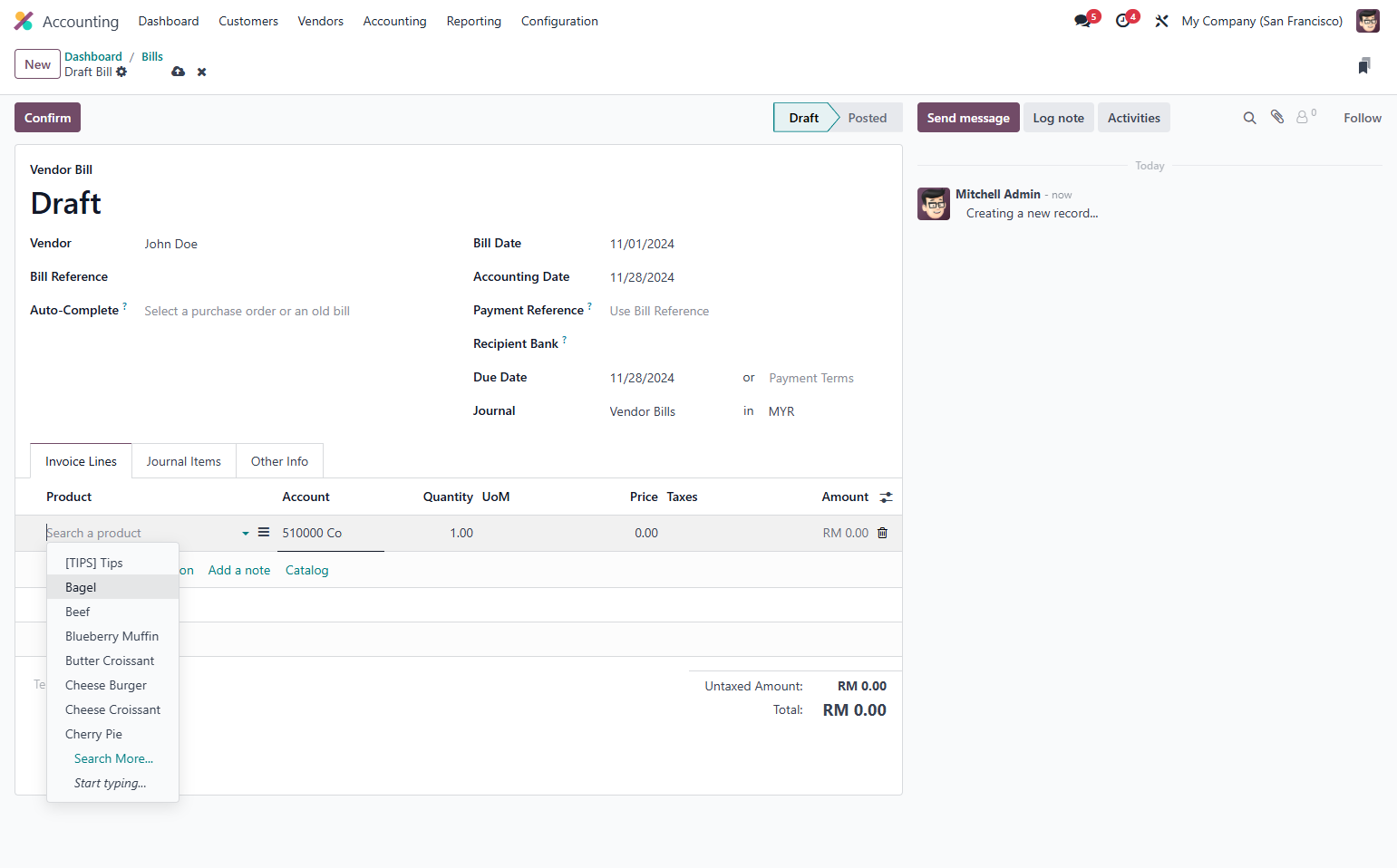Choose Cheese Croissant from the product list
The height and width of the screenshot is (868, 1397).
[x=112, y=709]
